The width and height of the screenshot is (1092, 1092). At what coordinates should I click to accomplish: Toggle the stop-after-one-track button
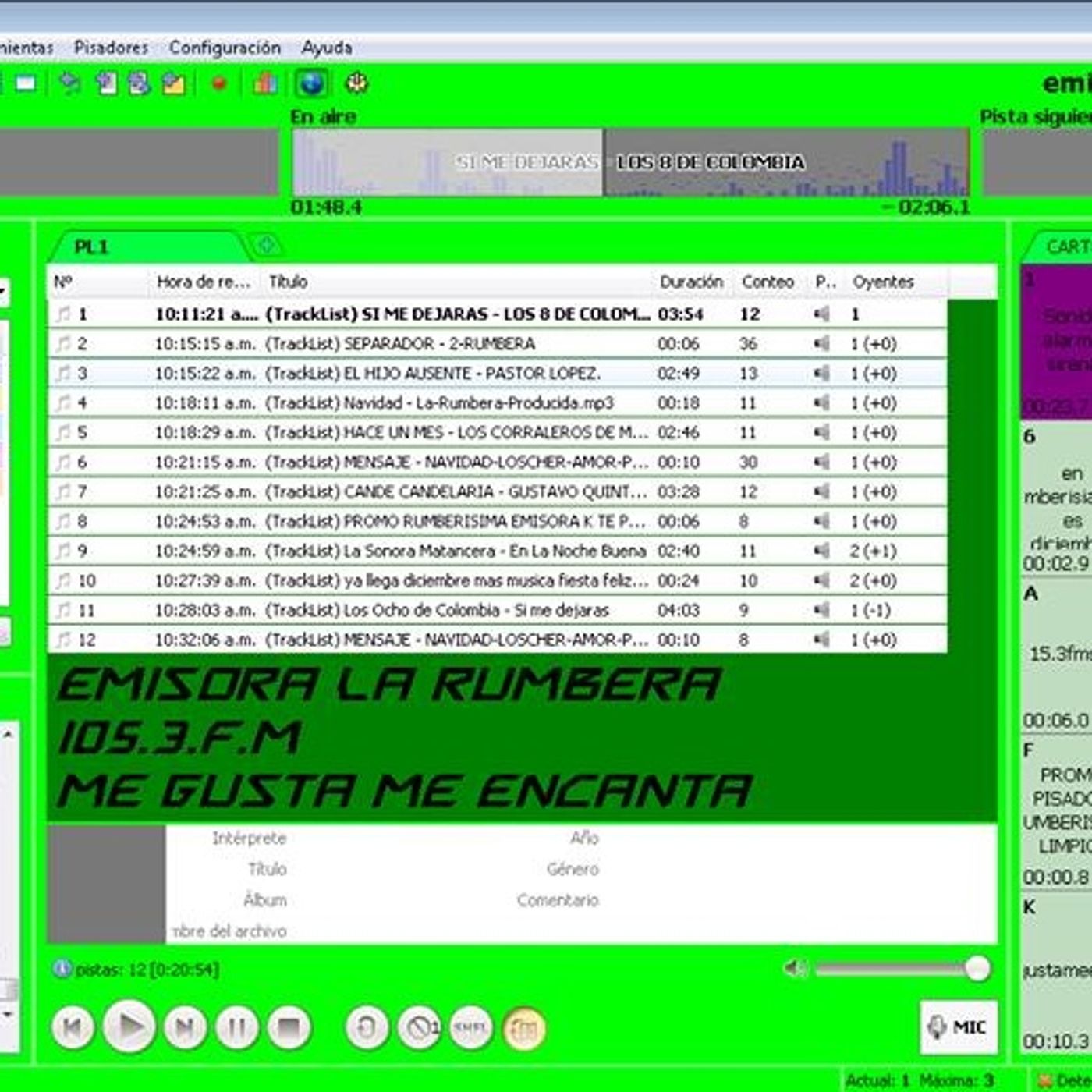[420, 1027]
